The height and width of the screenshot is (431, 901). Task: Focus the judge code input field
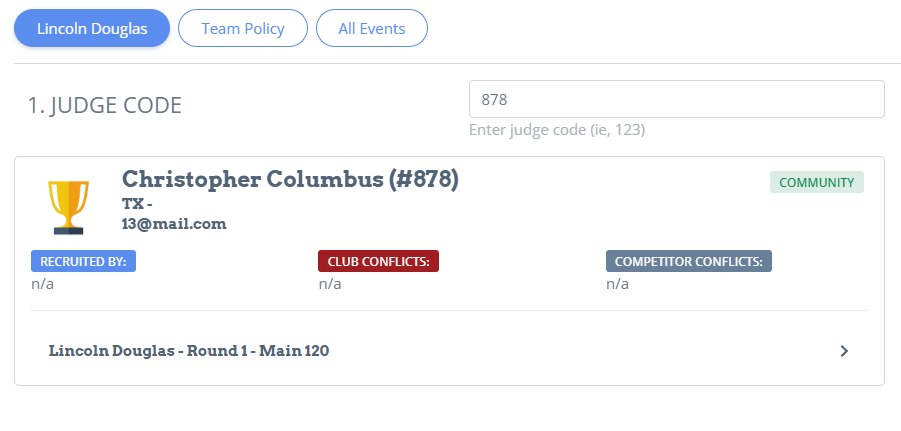[677, 99]
